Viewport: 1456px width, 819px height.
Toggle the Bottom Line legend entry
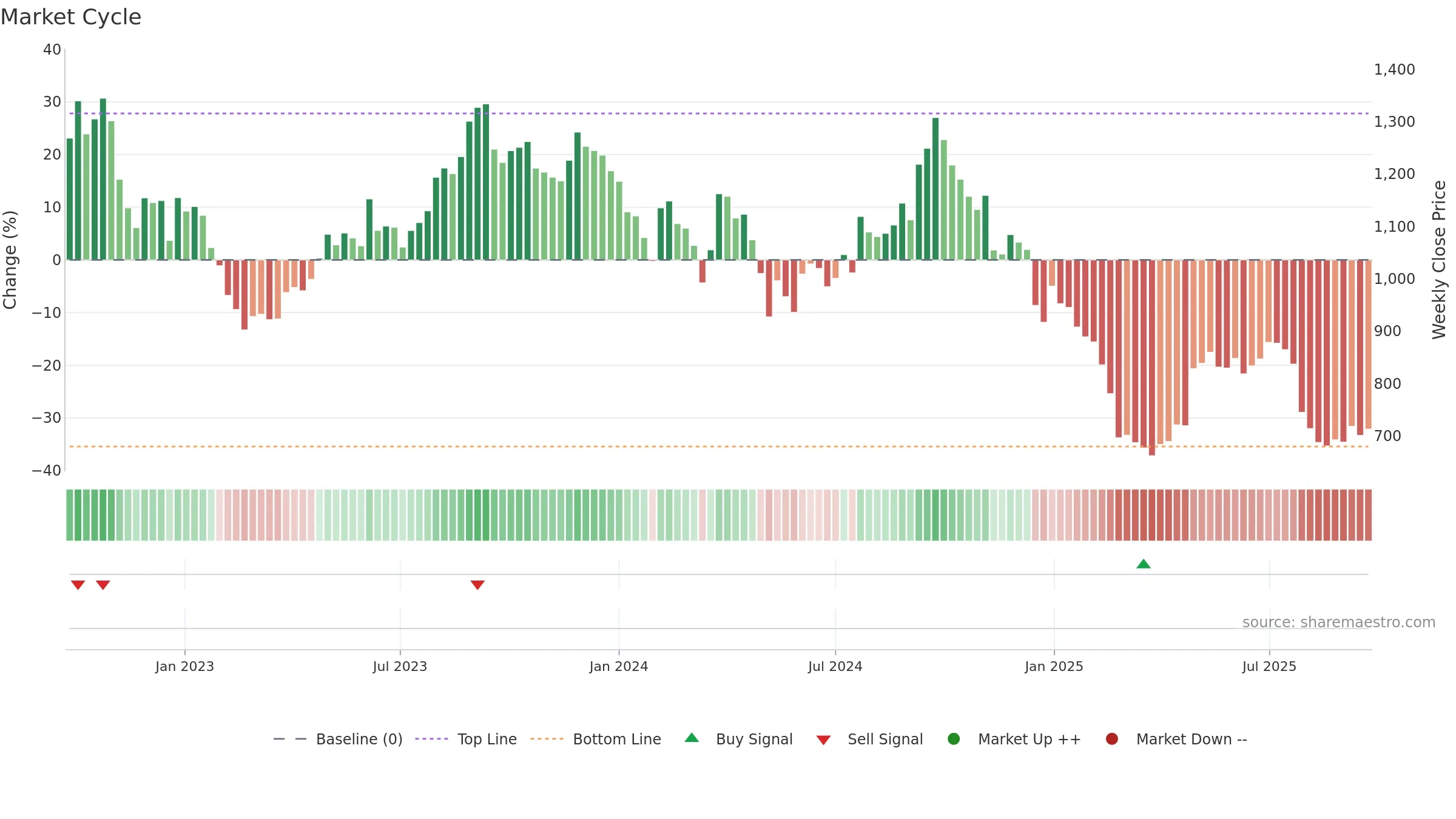pos(596,739)
